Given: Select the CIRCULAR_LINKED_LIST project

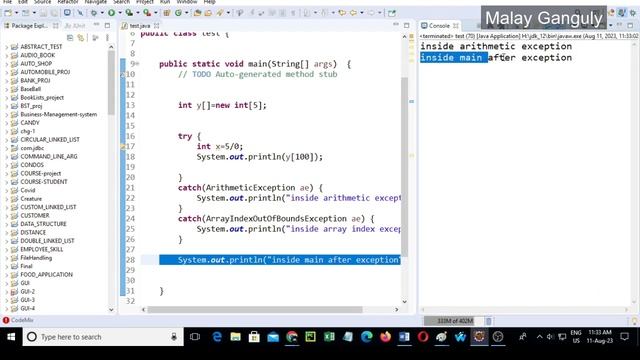Looking at the screenshot, I should [50, 140].
